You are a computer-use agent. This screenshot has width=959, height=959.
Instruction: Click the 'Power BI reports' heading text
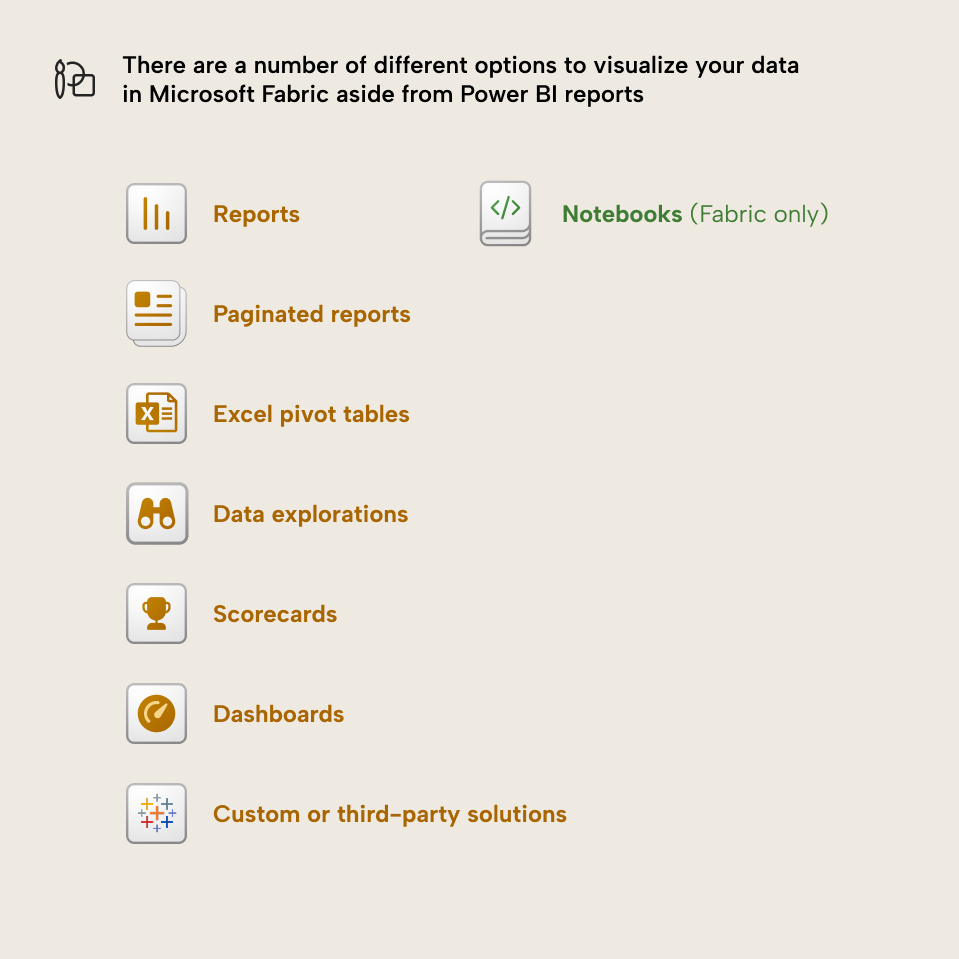(x=552, y=94)
